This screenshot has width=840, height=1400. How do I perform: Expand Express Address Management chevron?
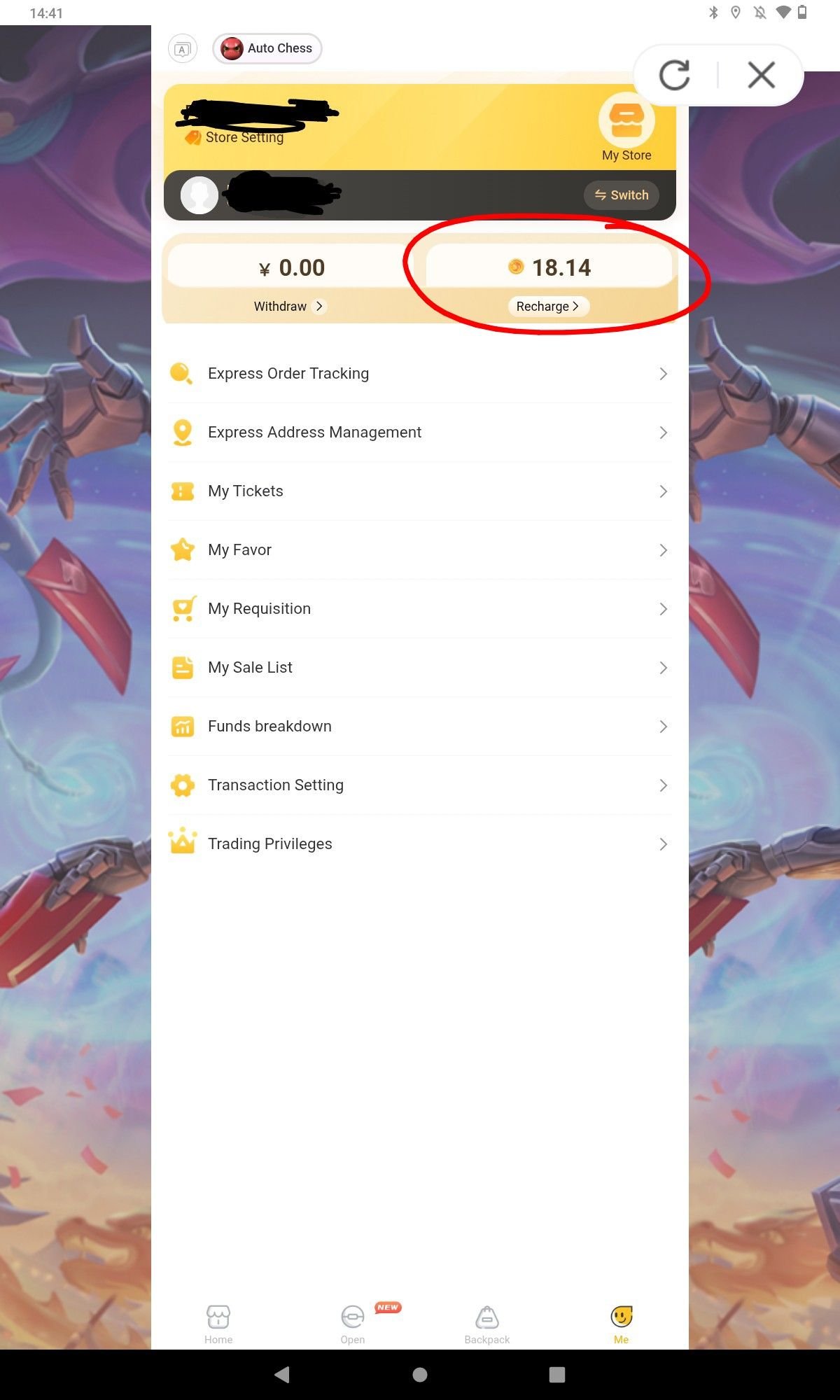tap(663, 433)
